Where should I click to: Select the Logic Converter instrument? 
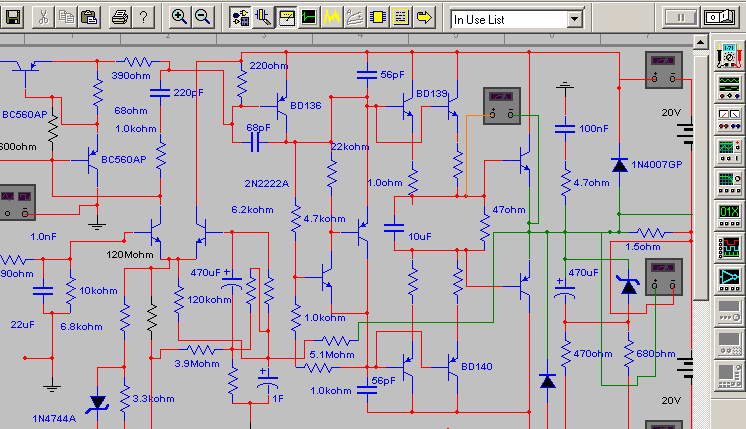[729, 279]
